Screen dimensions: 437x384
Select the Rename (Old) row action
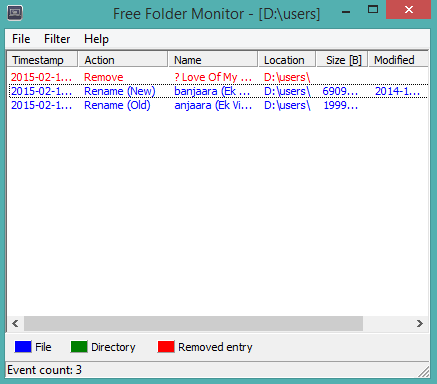(x=117, y=105)
